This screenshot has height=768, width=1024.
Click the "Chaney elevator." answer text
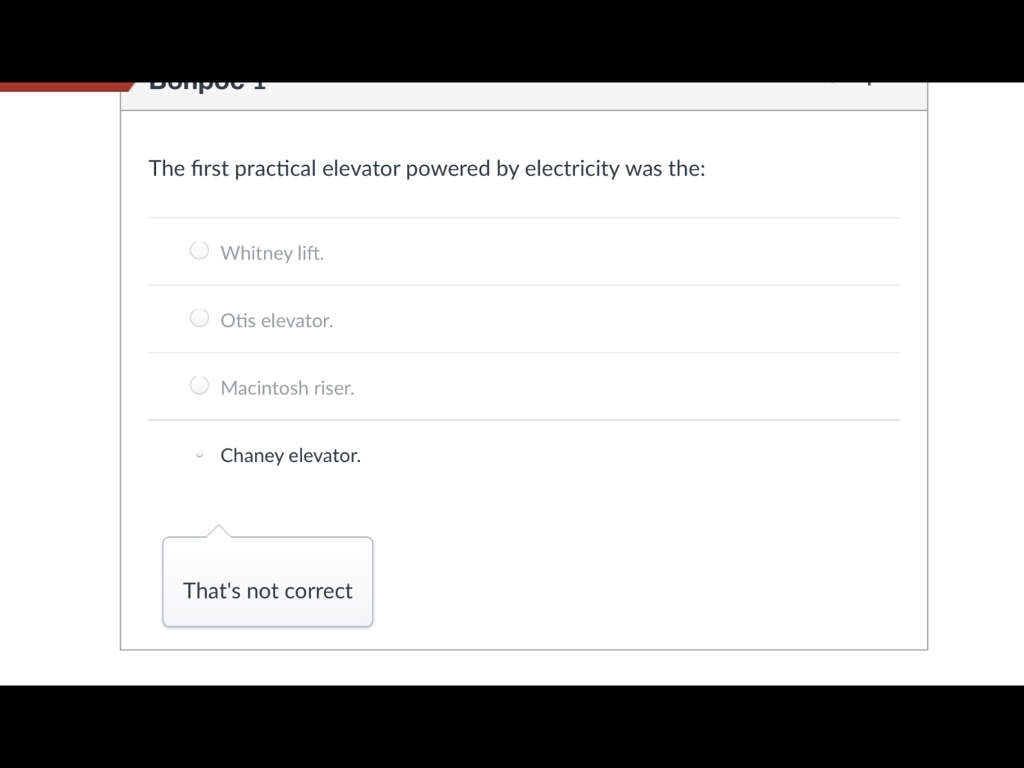(290, 456)
